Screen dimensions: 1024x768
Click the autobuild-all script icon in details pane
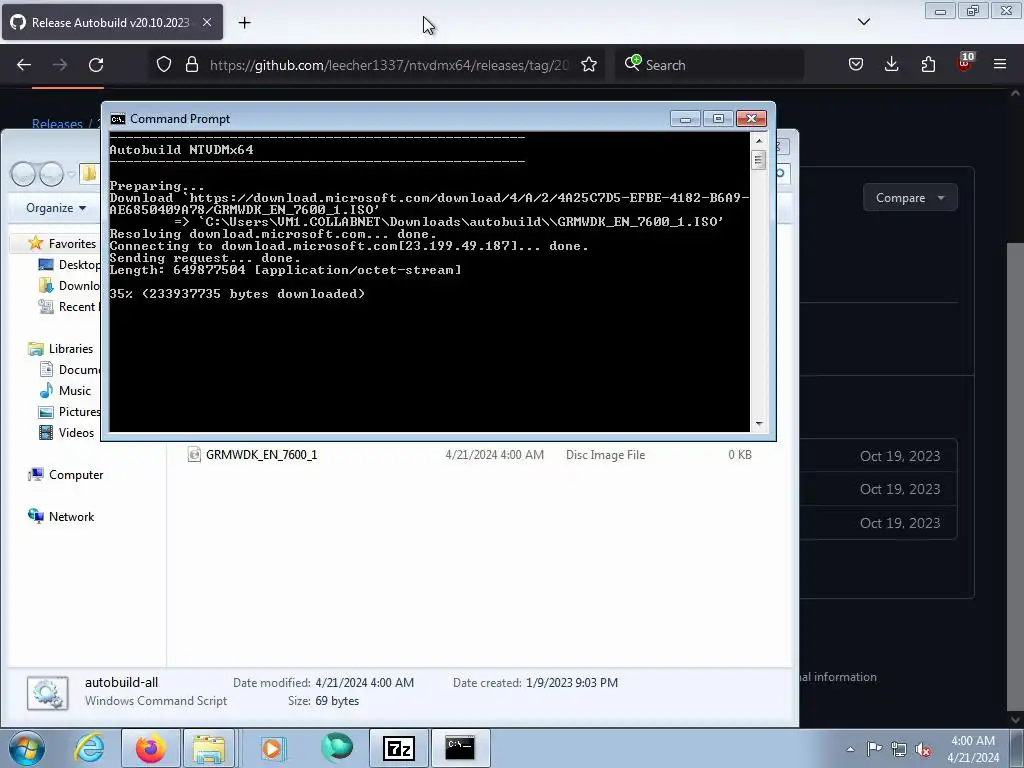[48, 693]
